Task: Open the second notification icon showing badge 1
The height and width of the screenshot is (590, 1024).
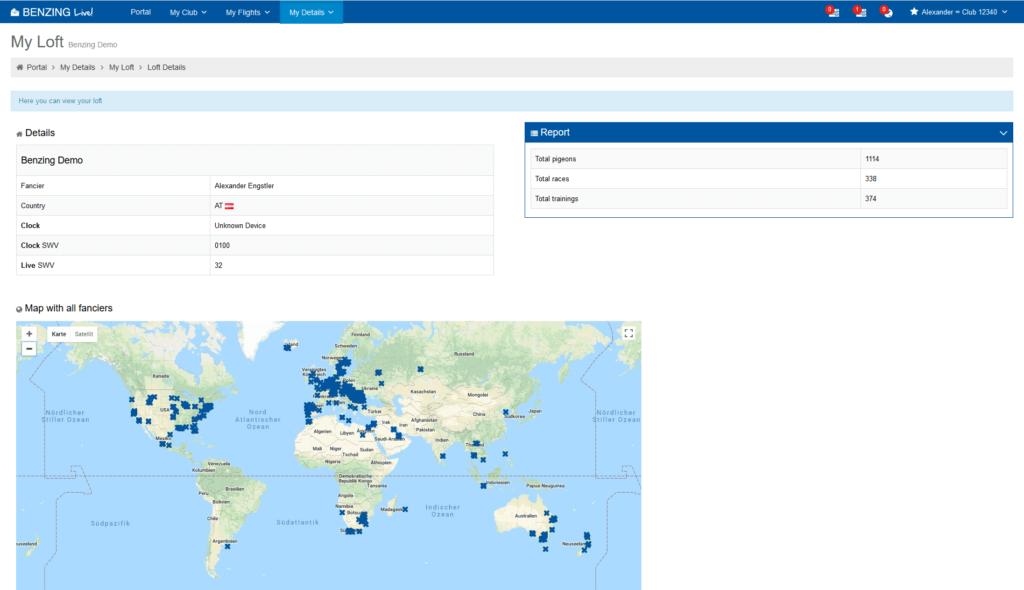Action: click(x=859, y=12)
